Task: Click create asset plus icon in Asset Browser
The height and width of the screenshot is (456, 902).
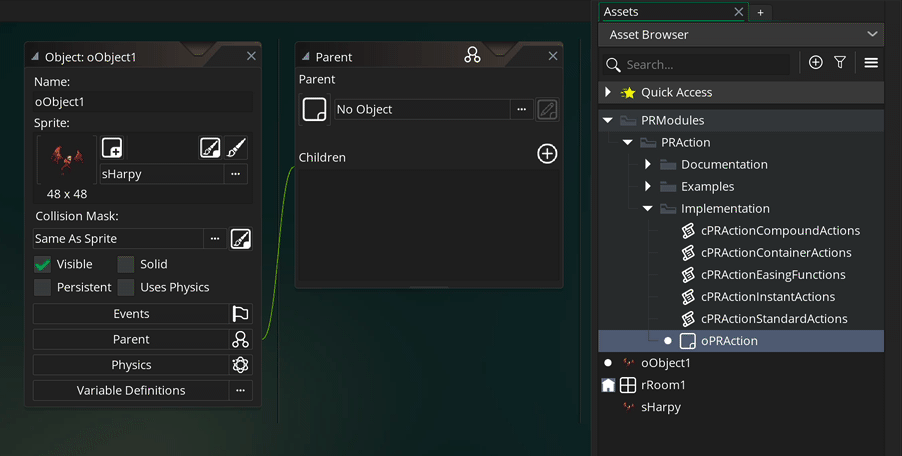Action: pyautogui.click(x=816, y=62)
